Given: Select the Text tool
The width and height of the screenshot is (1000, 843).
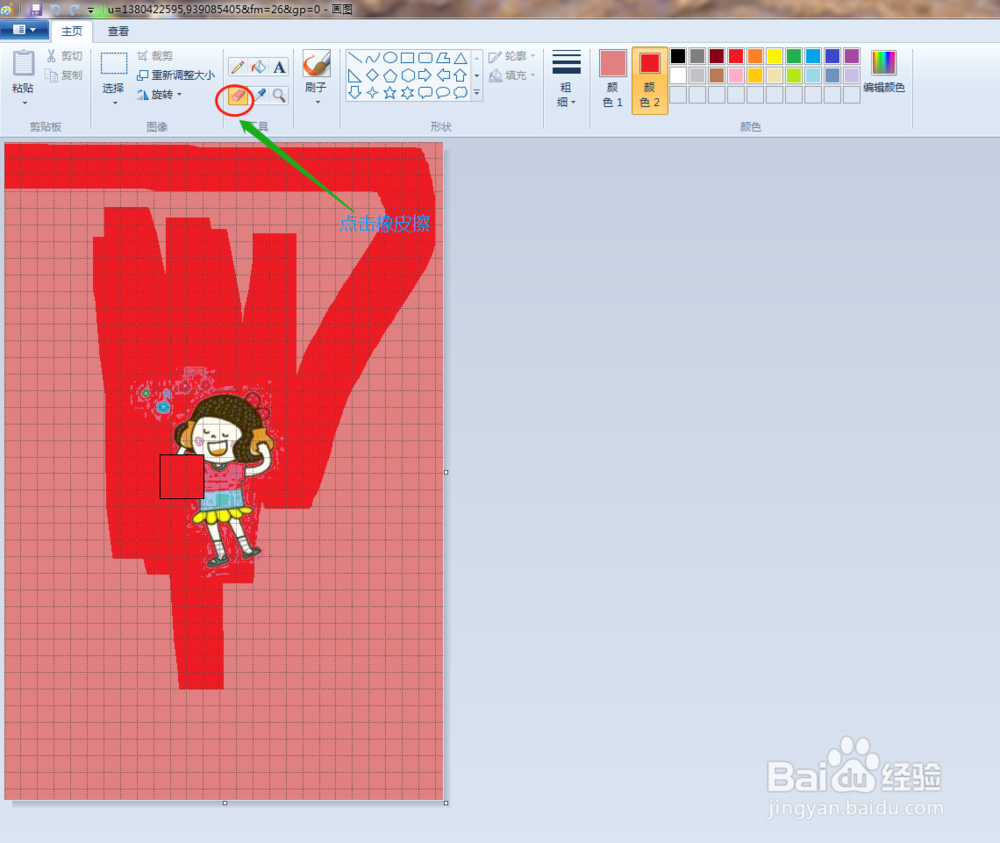Looking at the screenshot, I should click(279, 67).
